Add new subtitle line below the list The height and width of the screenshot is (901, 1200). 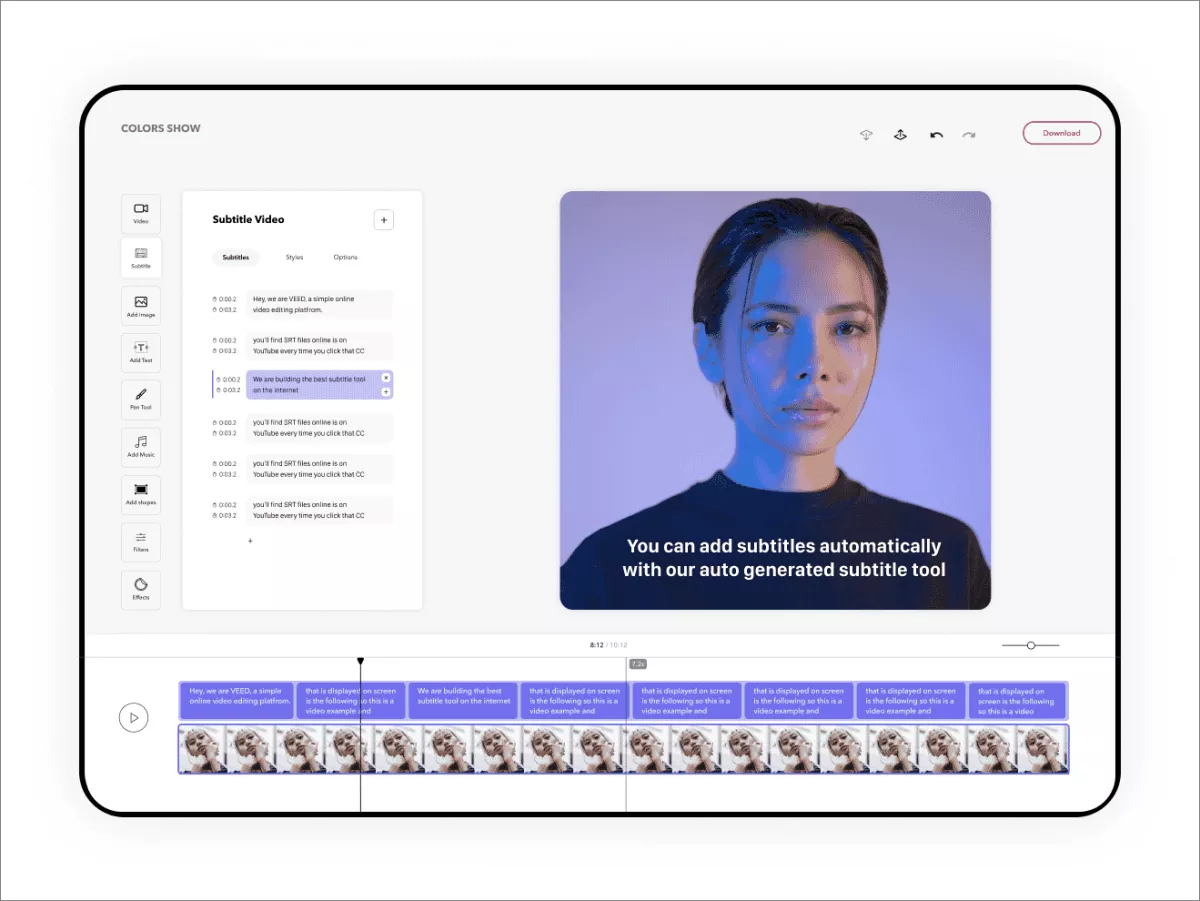tap(250, 541)
